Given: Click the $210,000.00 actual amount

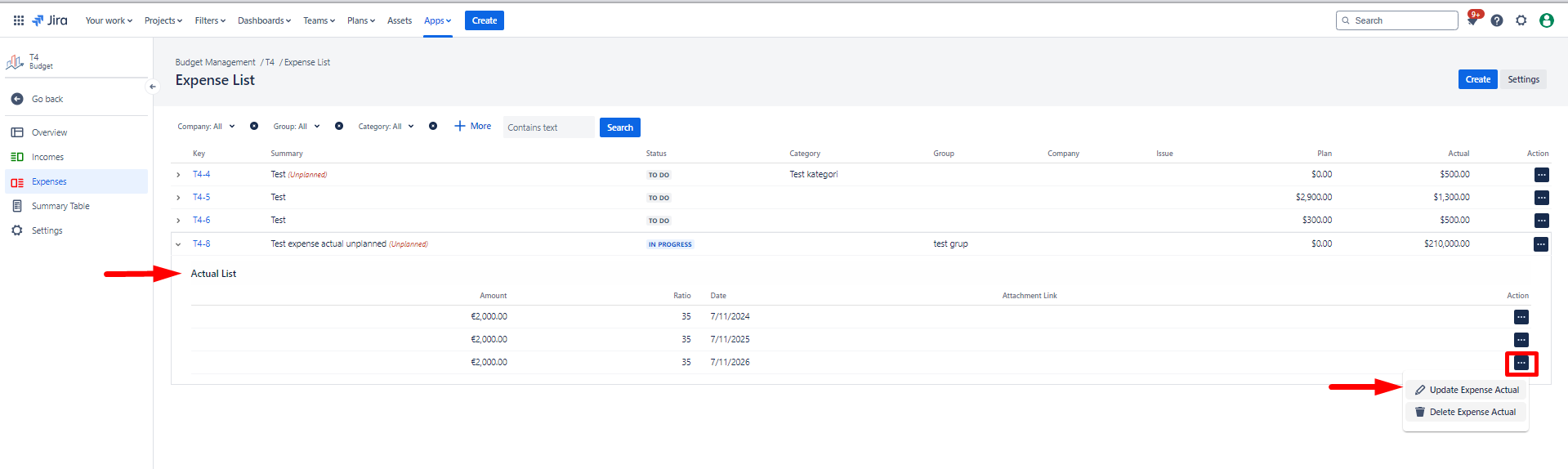Looking at the screenshot, I should (x=1447, y=243).
